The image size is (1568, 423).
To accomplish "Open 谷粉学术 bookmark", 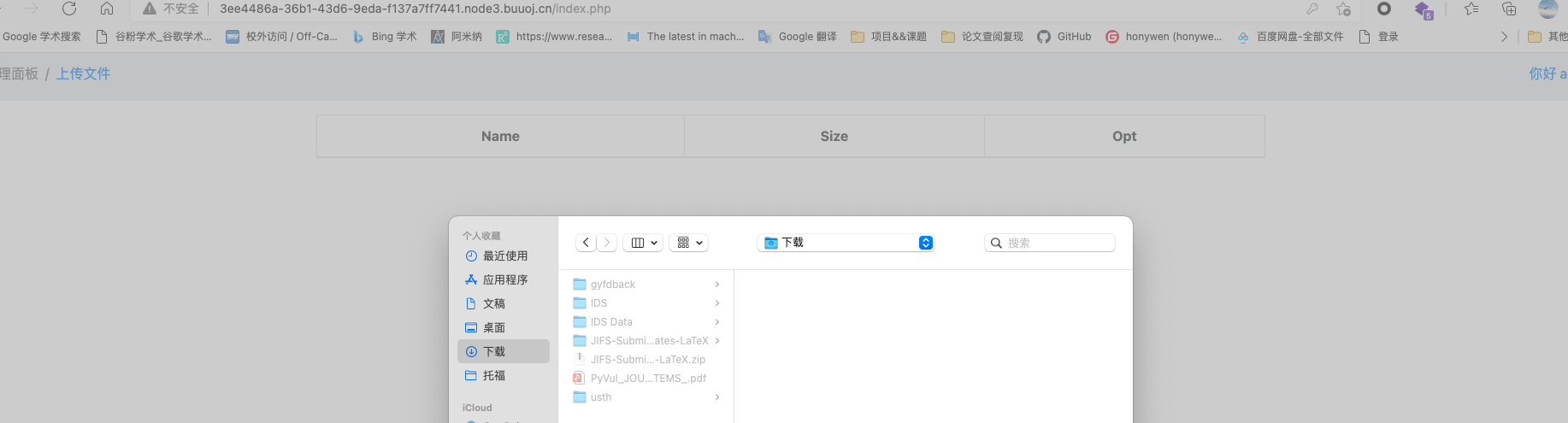I will (154, 37).
